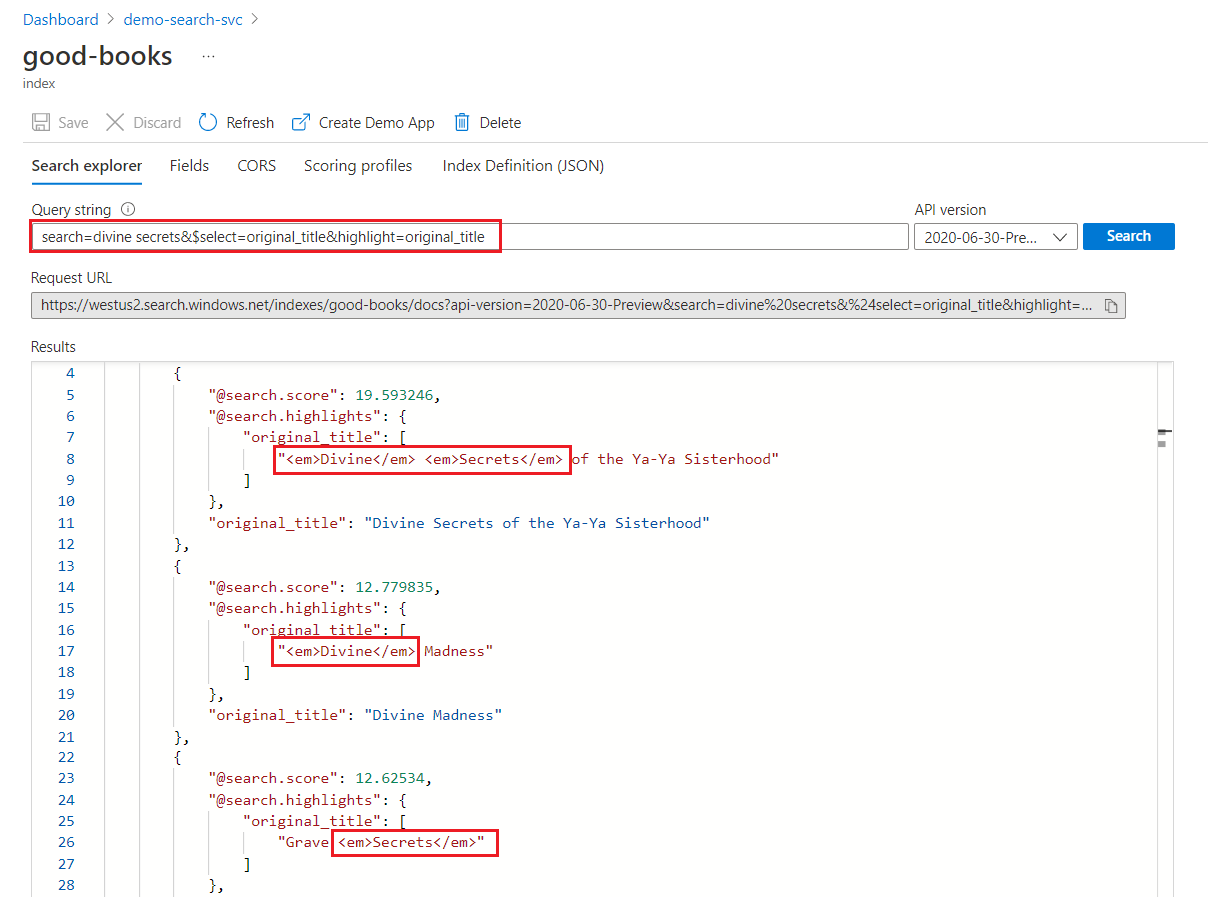The width and height of the screenshot is (1208, 897).
Task: Click inside the Query string input field
Action: pos(700,237)
